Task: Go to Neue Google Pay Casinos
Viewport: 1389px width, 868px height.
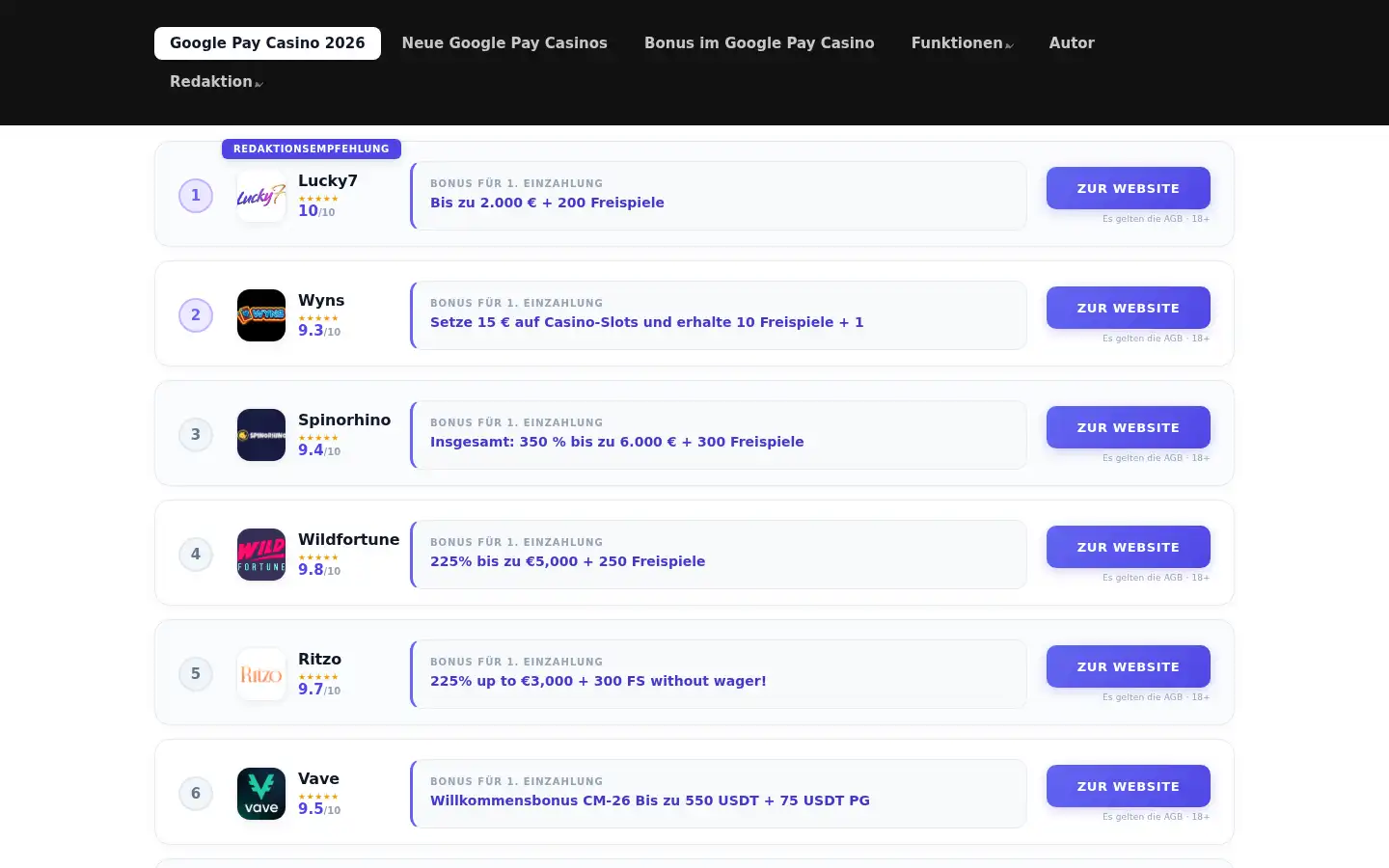Action: pyautogui.click(x=504, y=43)
